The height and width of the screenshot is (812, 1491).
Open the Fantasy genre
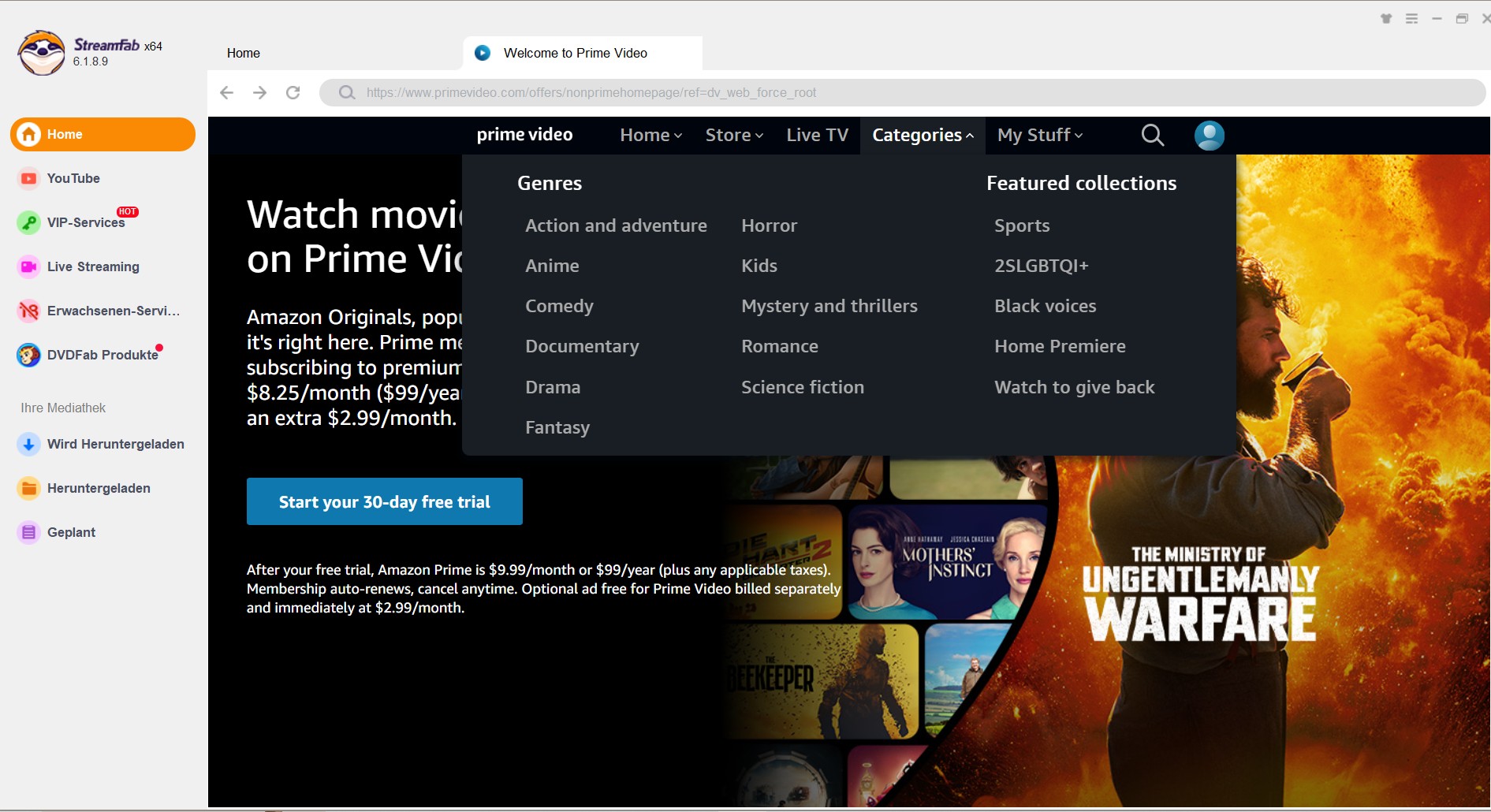557,427
